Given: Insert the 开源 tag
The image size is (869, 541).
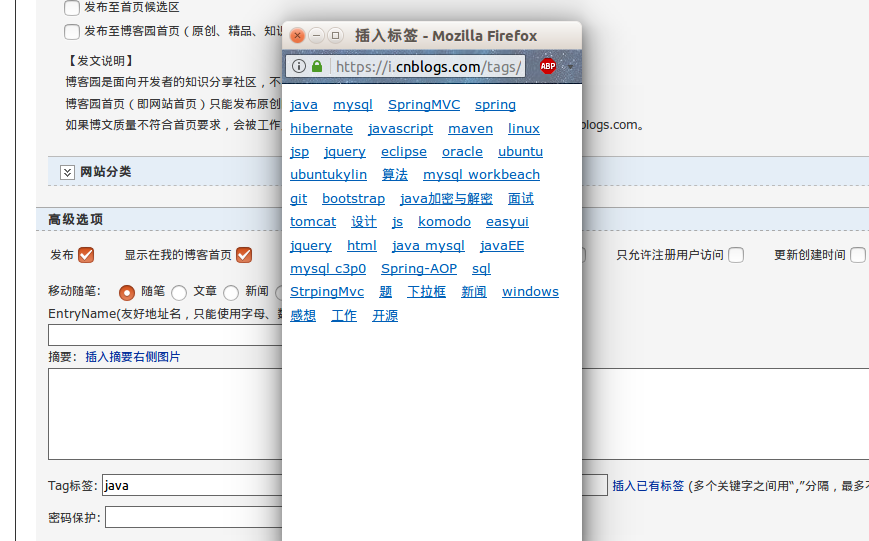Looking at the screenshot, I should pos(385,315).
